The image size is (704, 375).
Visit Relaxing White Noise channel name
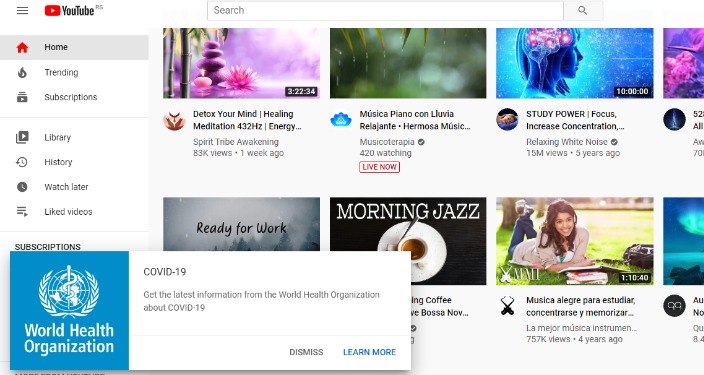pyautogui.click(x=567, y=142)
